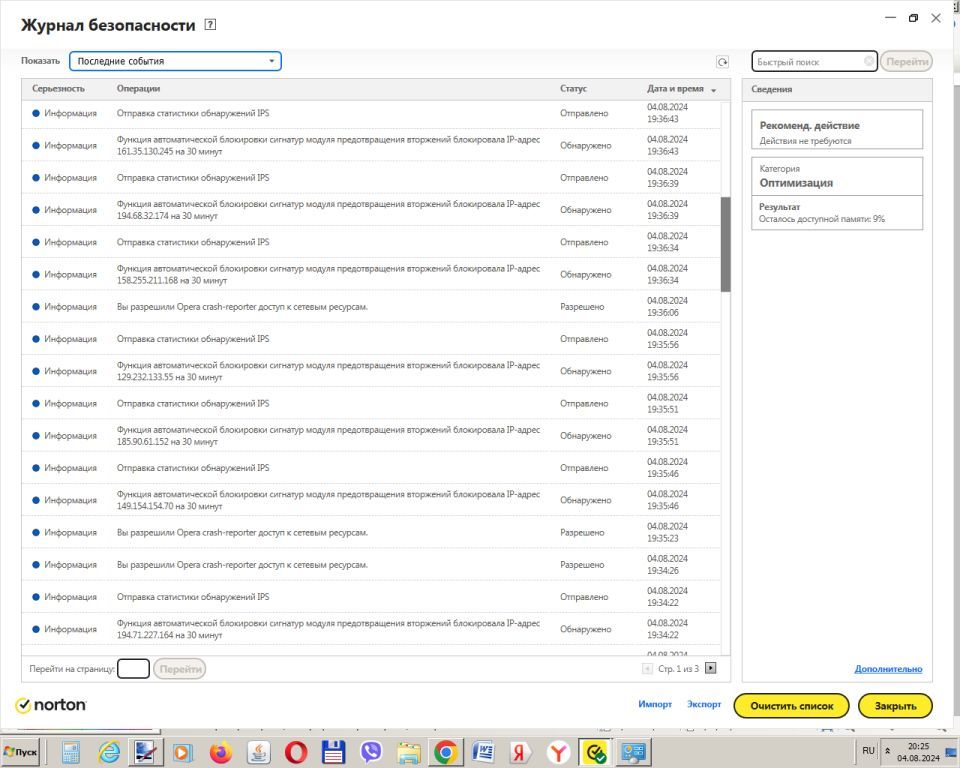The width and height of the screenshot is (960, 768).
Task: Select row blocking IP 149.154.154.70
Action: (x=371, y=500)
